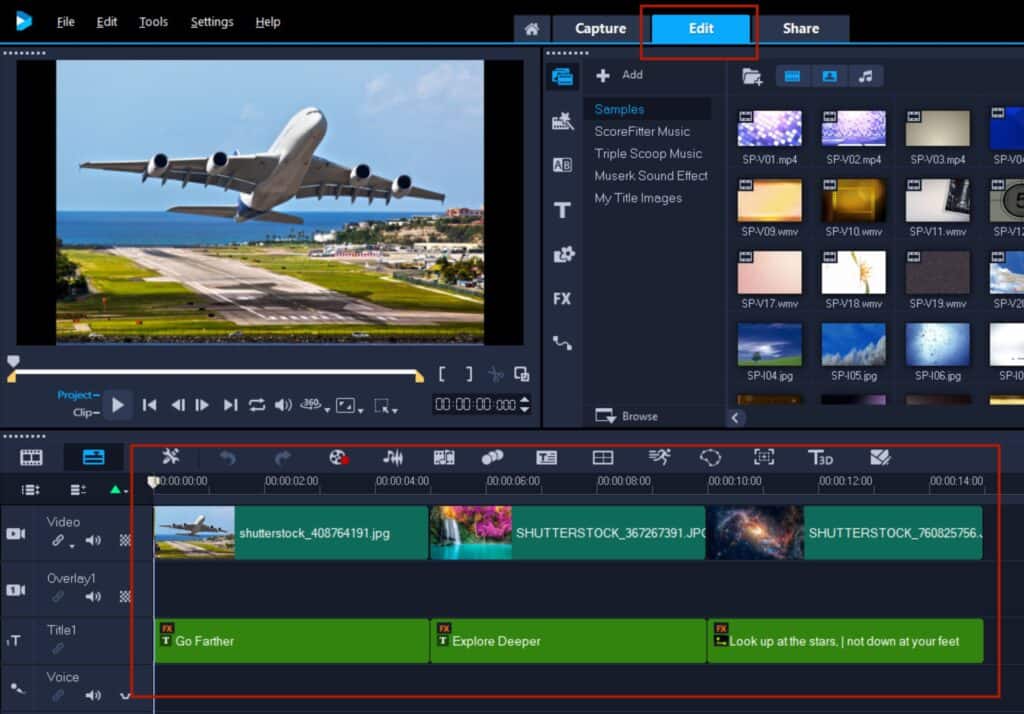This screenshot has width=1024, height=714.
Task: Toggle audio file visibility in library
Action: (x=866, y=76)
